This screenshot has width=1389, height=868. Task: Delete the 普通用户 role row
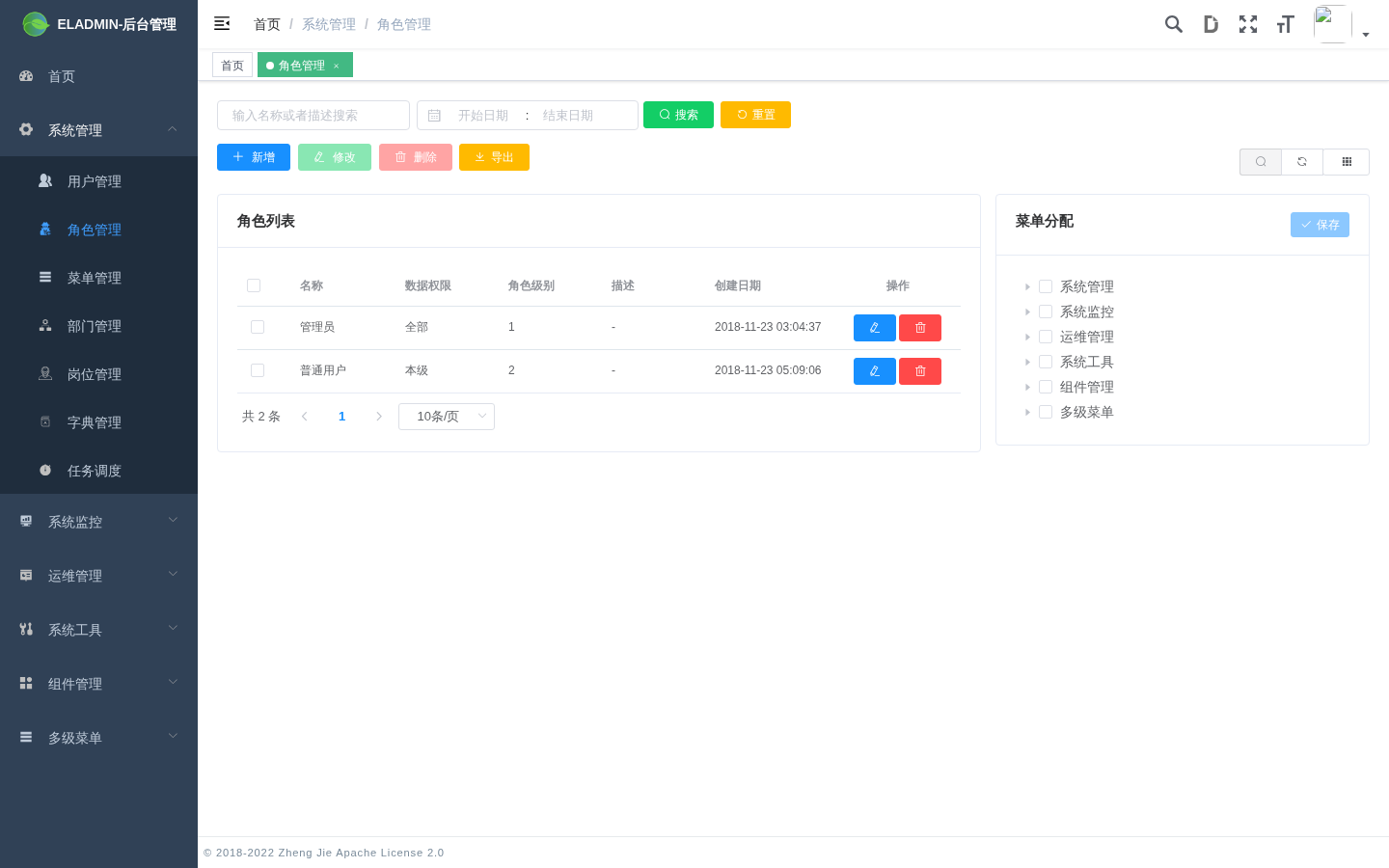(x=920, y=371)
